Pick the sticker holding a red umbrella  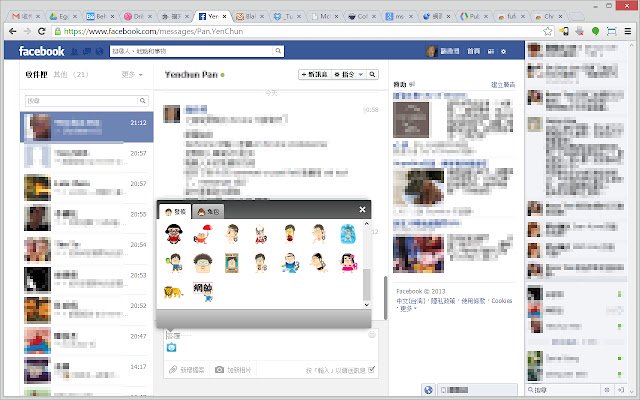[202, 234]
